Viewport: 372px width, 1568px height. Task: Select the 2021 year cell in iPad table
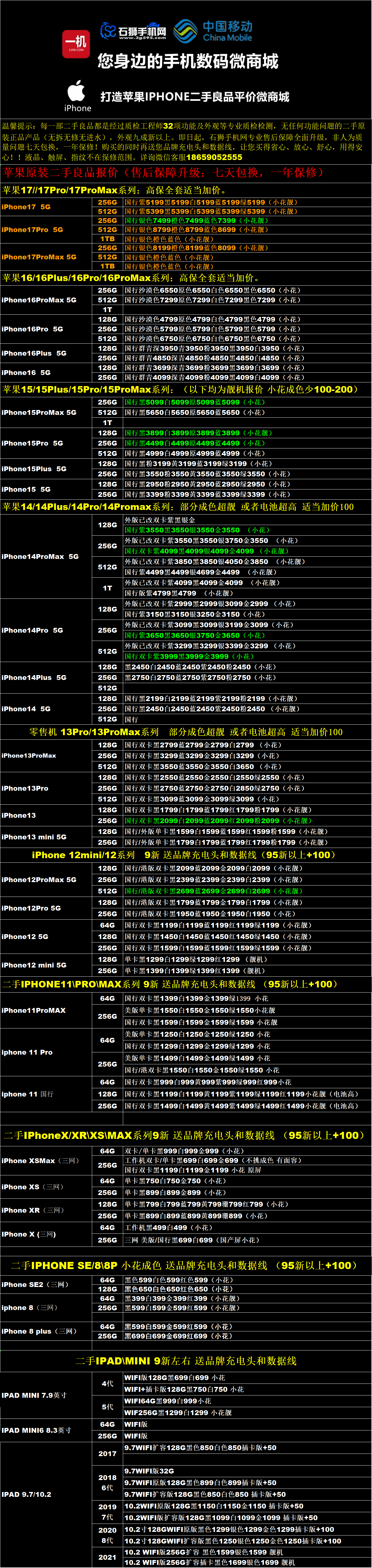point(107,1557)
